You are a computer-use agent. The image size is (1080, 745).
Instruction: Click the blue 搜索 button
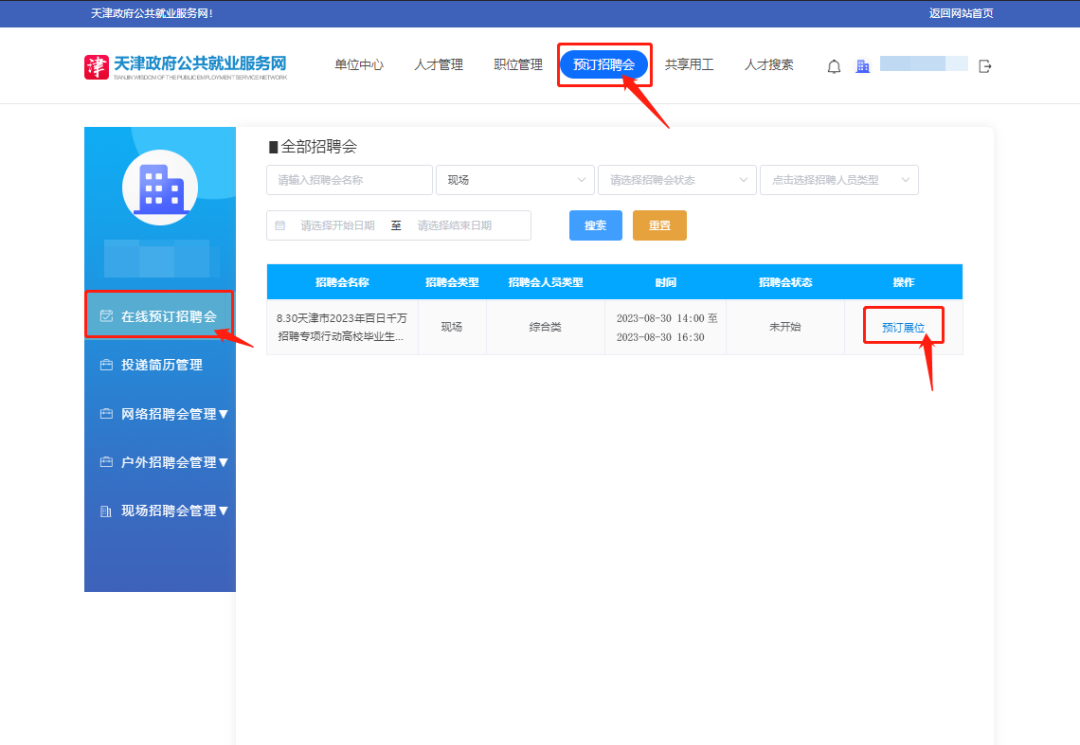tap(595, 226)
